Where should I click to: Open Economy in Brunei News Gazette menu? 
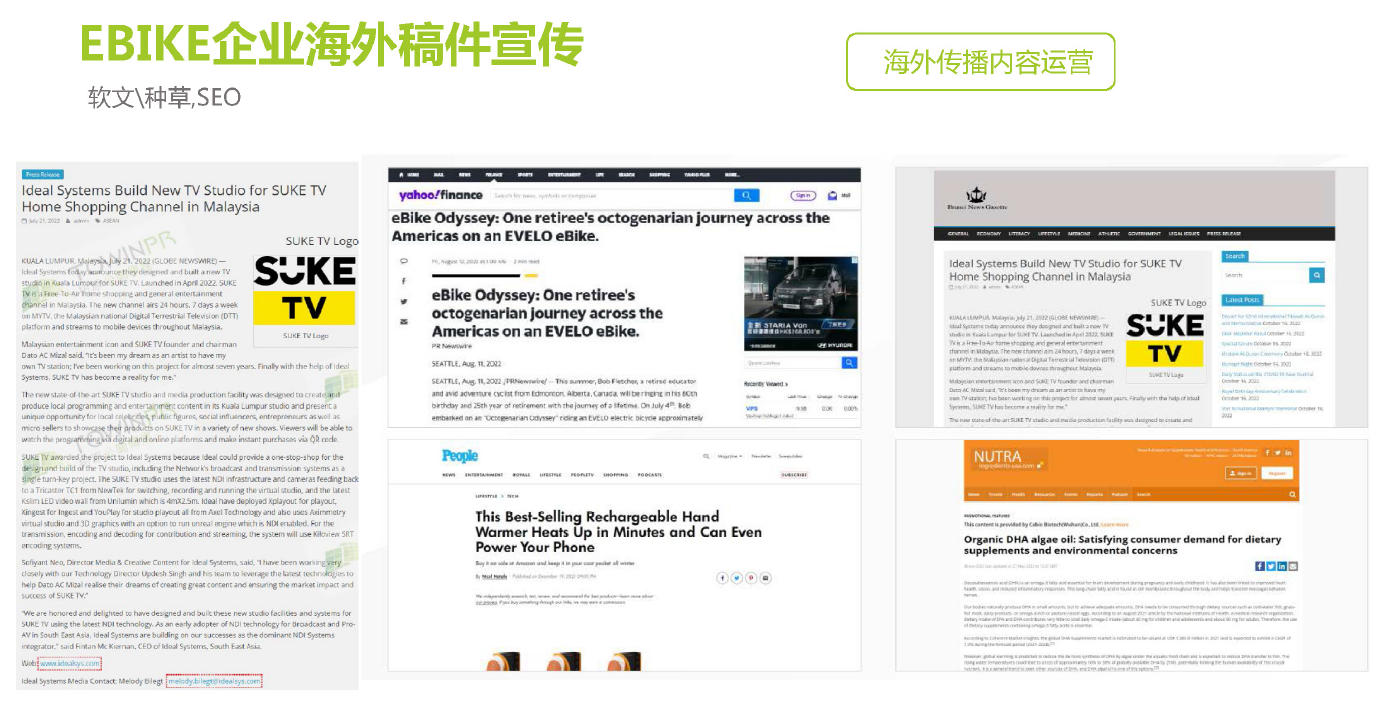[988, 233]
